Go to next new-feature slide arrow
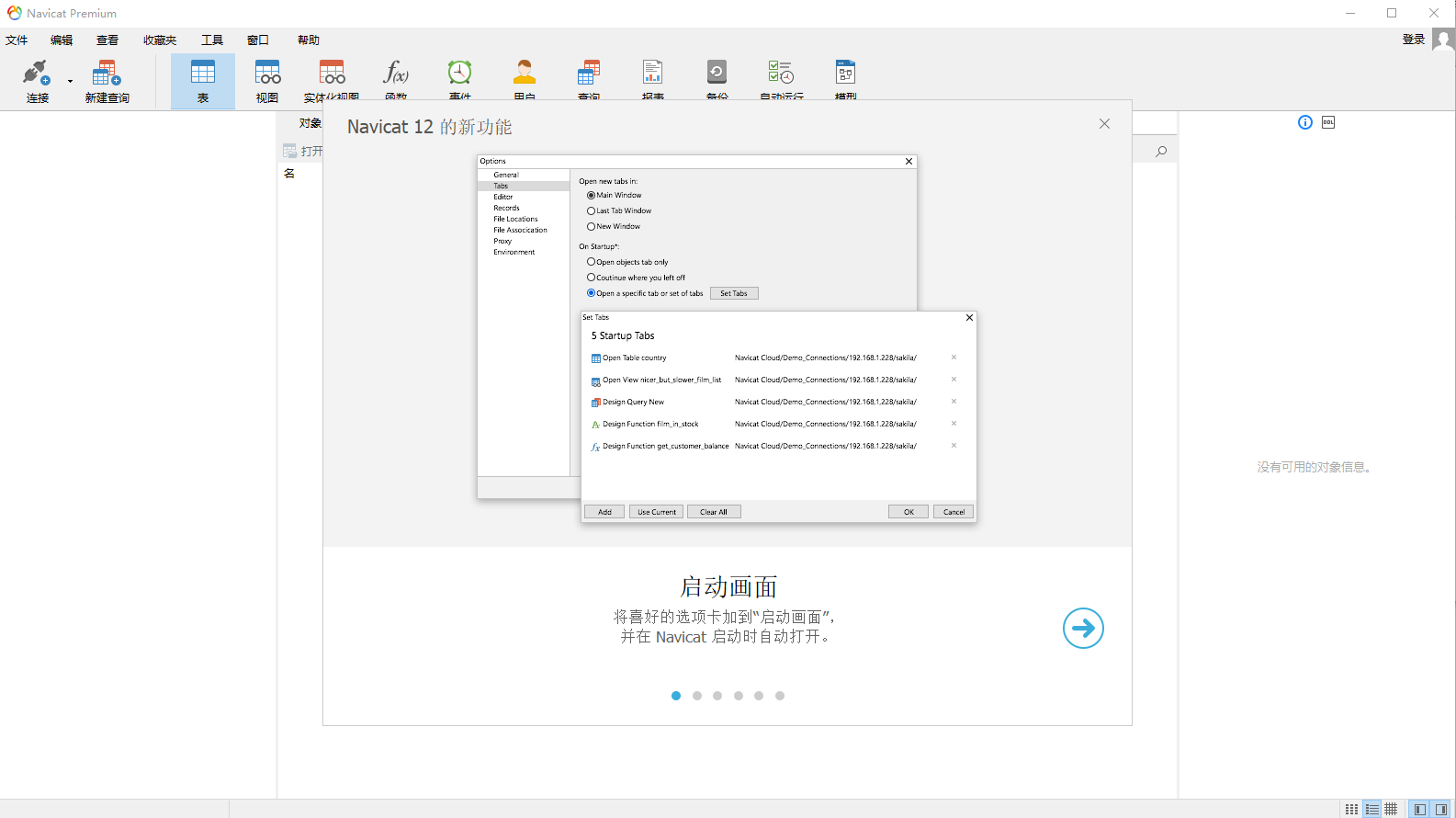 (1083, 629)
